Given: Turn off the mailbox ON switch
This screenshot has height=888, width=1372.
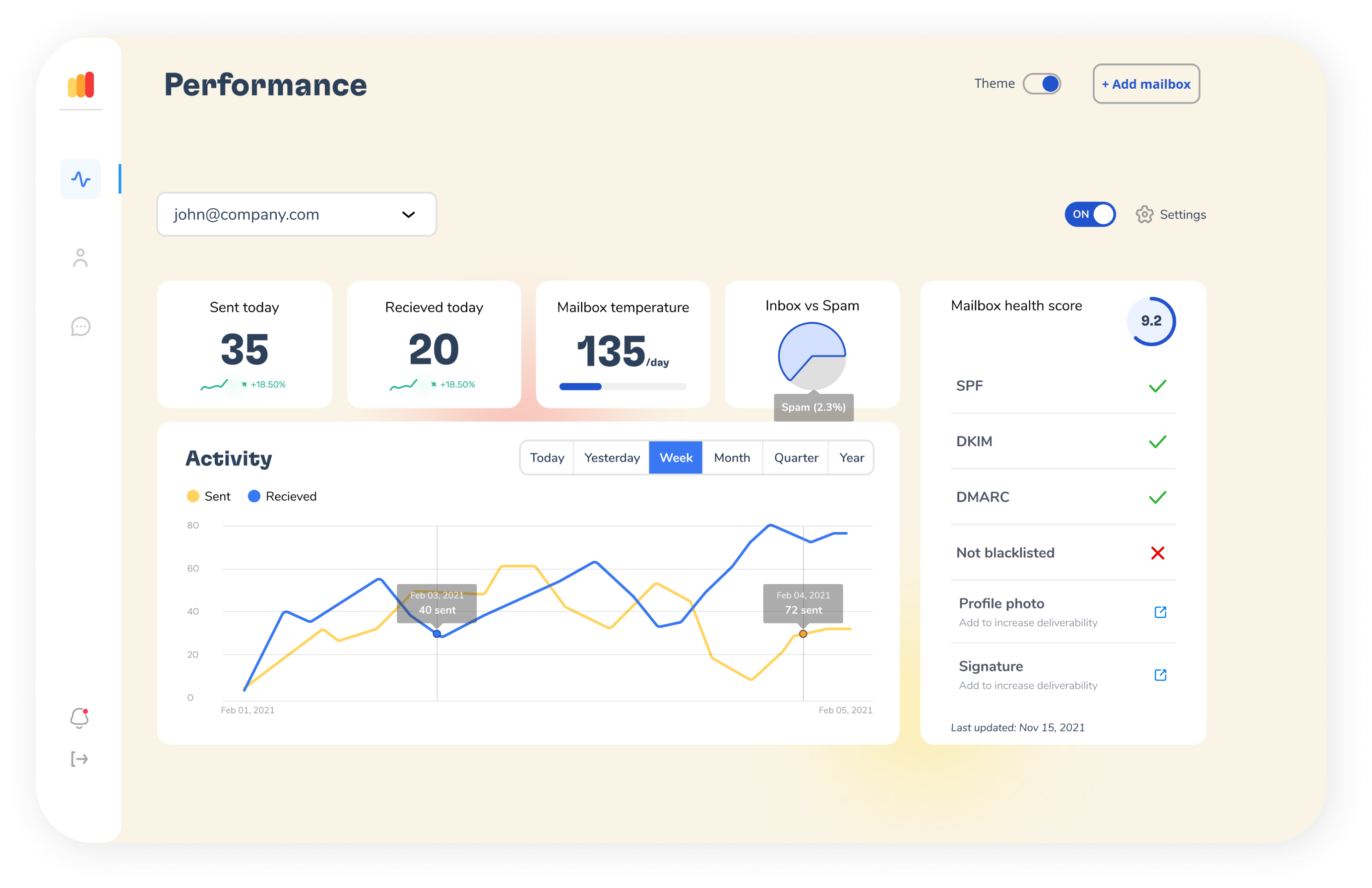Looking at the screenshot, I should pos(1090,214).
